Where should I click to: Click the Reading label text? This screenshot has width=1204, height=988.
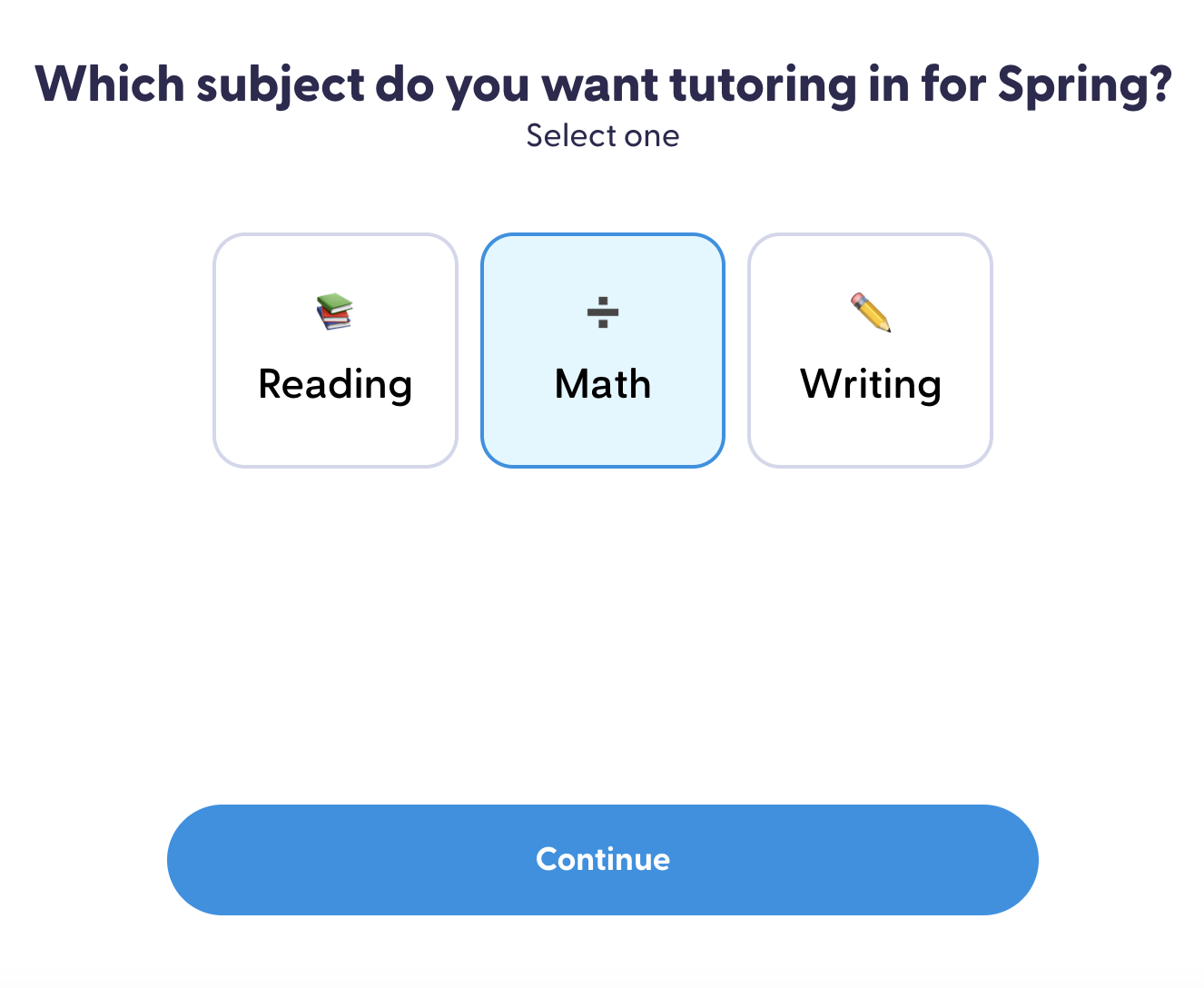coord(334,384)
